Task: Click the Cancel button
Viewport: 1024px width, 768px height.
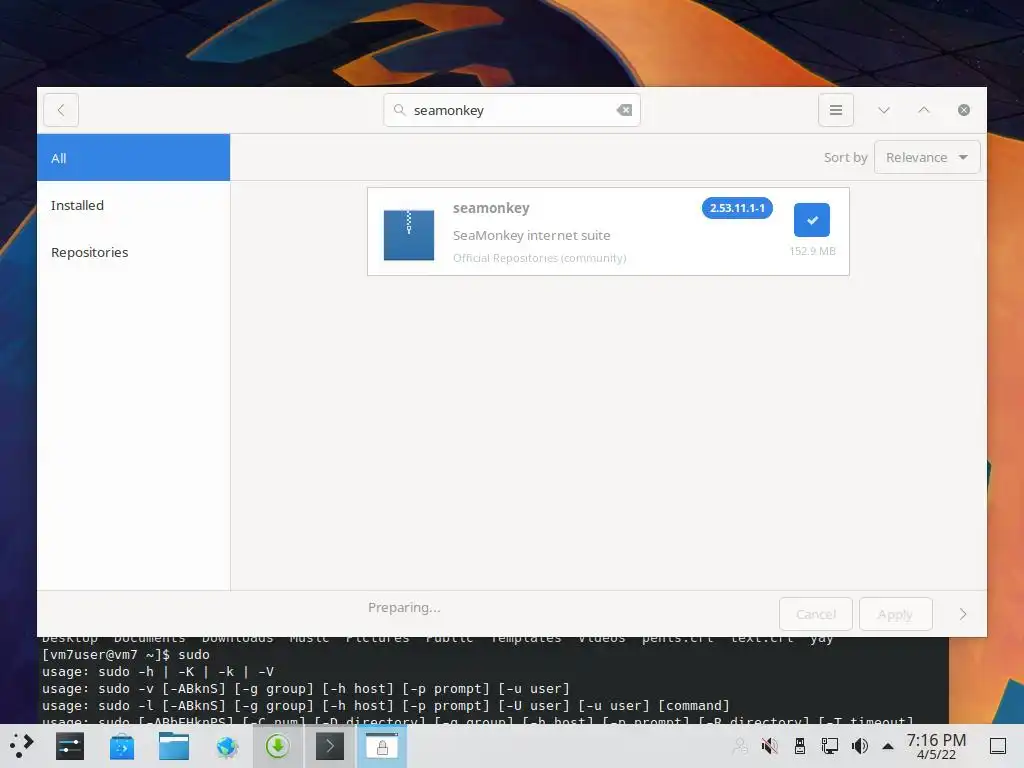Action: 816,614
